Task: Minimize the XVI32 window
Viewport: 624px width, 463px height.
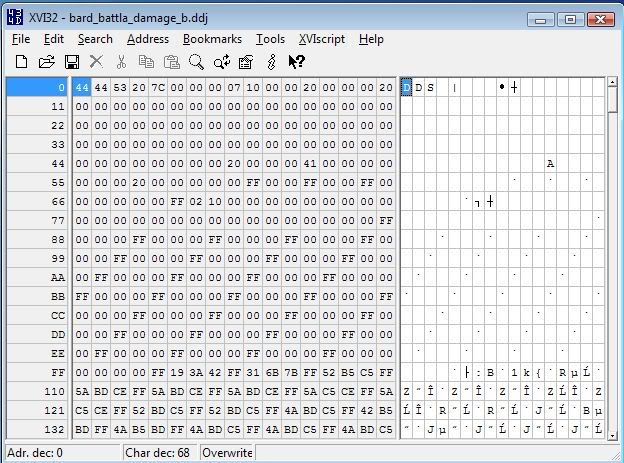Action: coord(540,19)
